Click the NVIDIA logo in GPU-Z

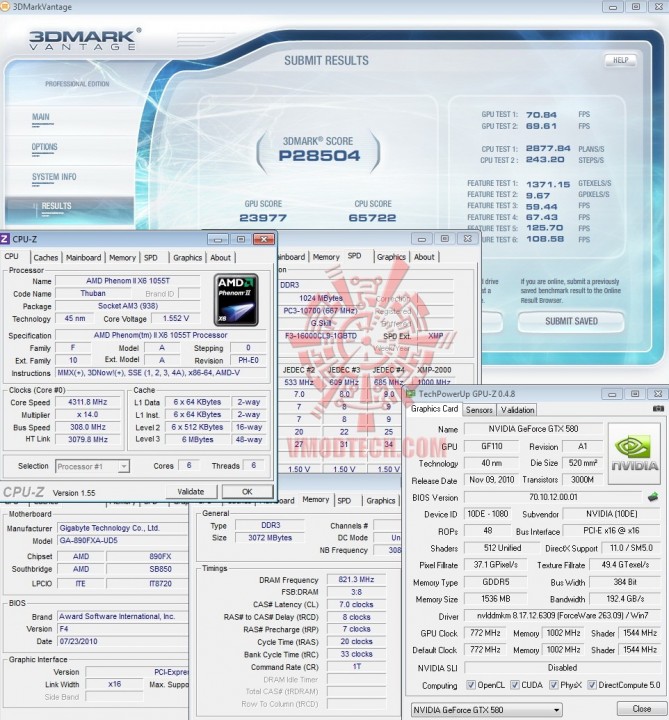click(634, 454)
